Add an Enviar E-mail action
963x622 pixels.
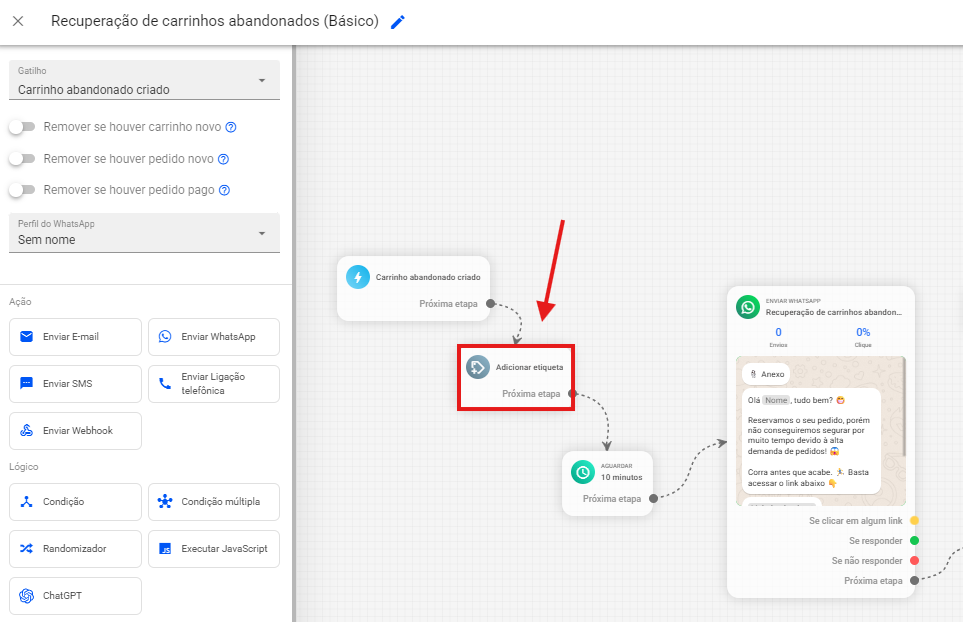click(75, 337)
